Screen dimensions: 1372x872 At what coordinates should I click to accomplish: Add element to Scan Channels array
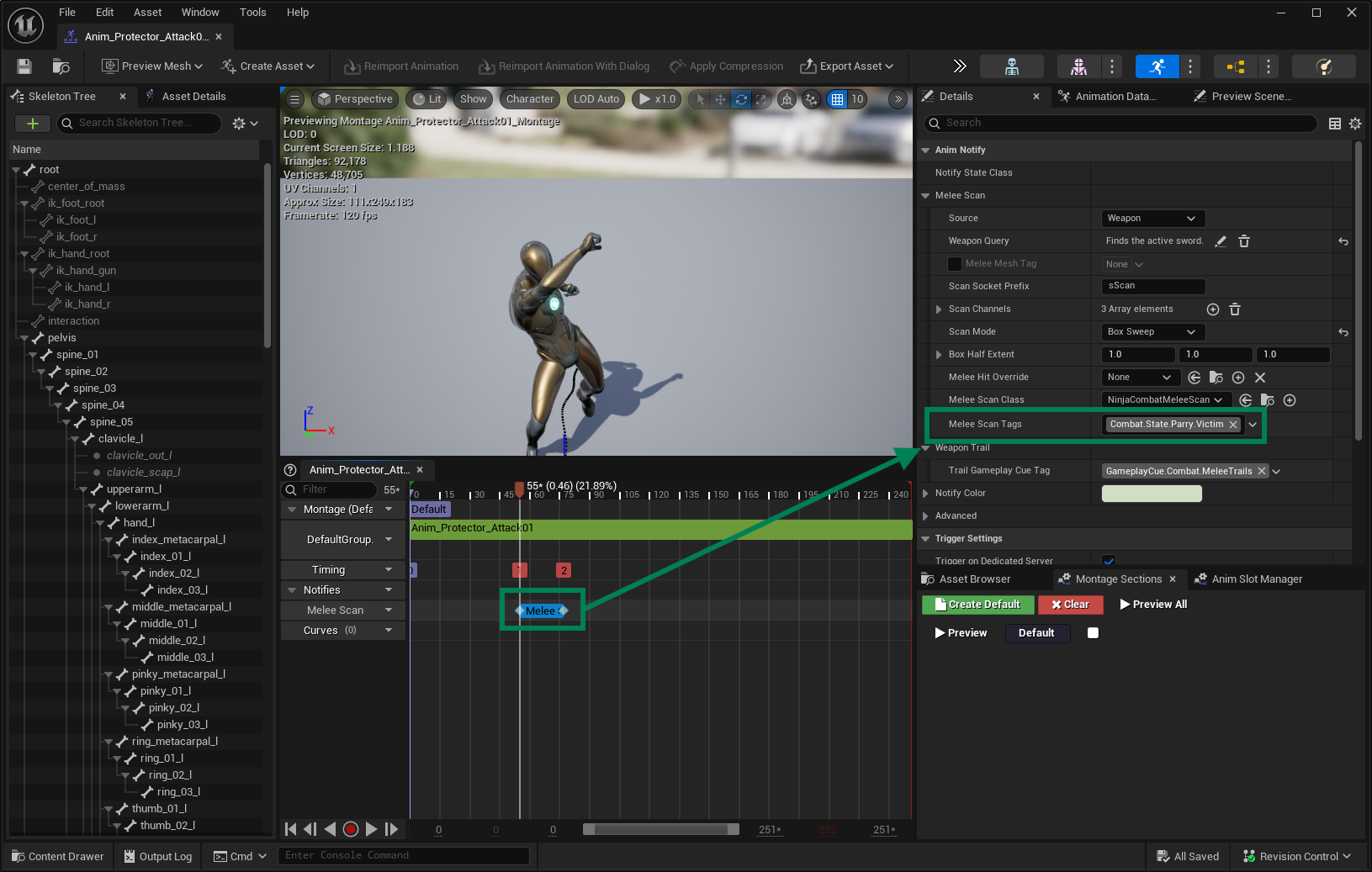pyautogui.click(x=1213, y=309)
